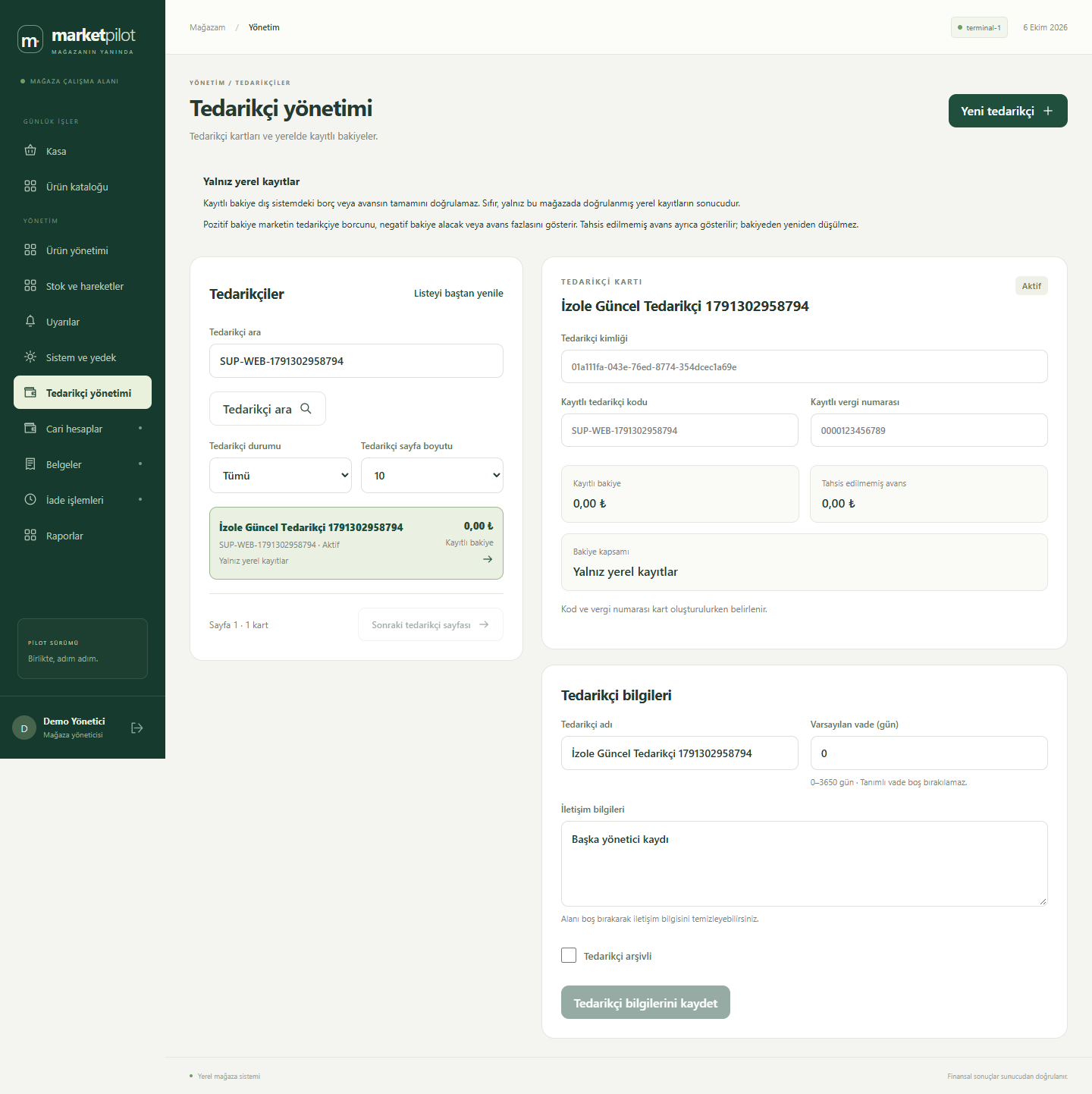Click the İade işlemleri clock icon

(30, 499)
